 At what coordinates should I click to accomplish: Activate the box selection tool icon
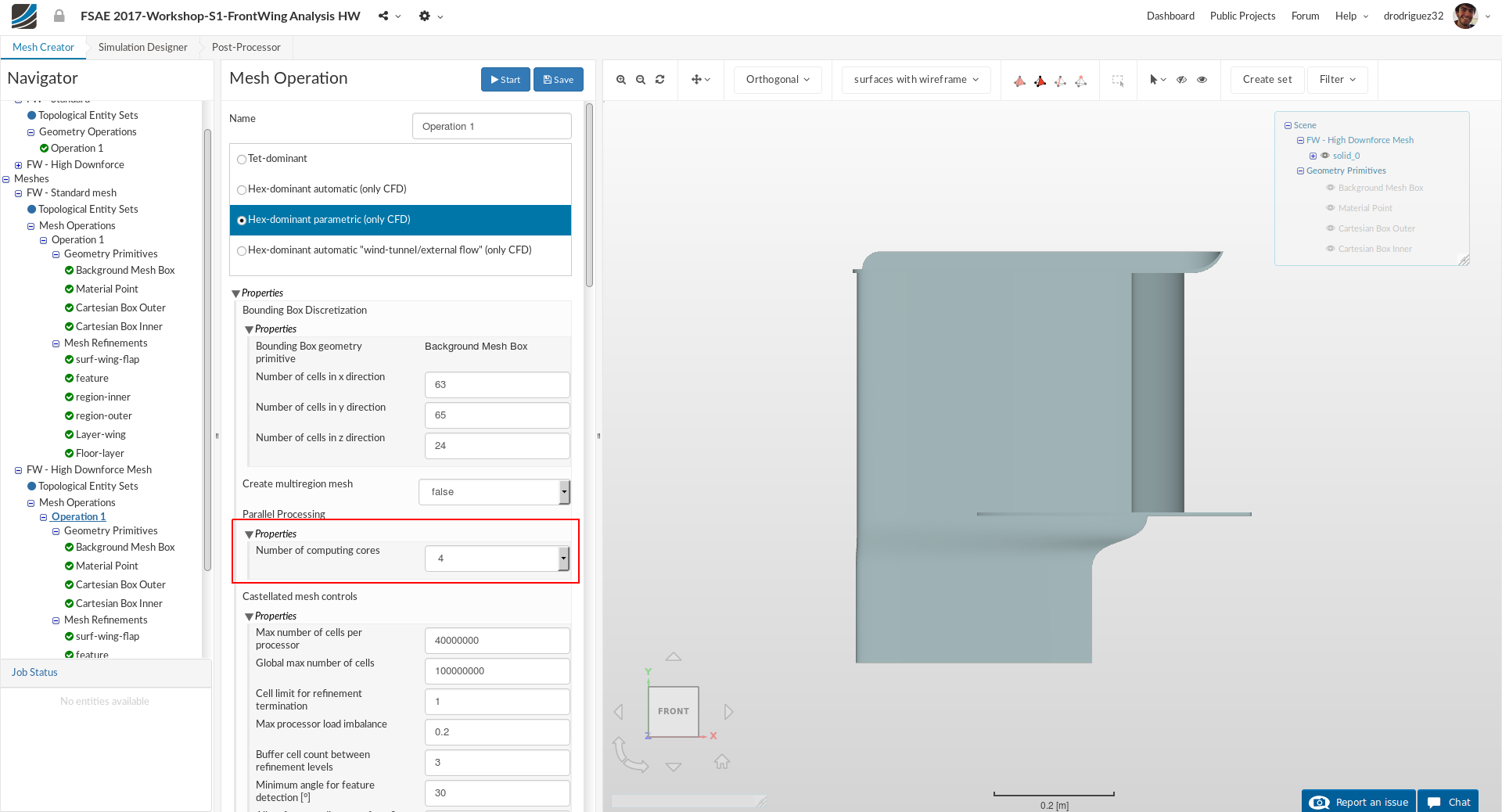coord(1118,80)
